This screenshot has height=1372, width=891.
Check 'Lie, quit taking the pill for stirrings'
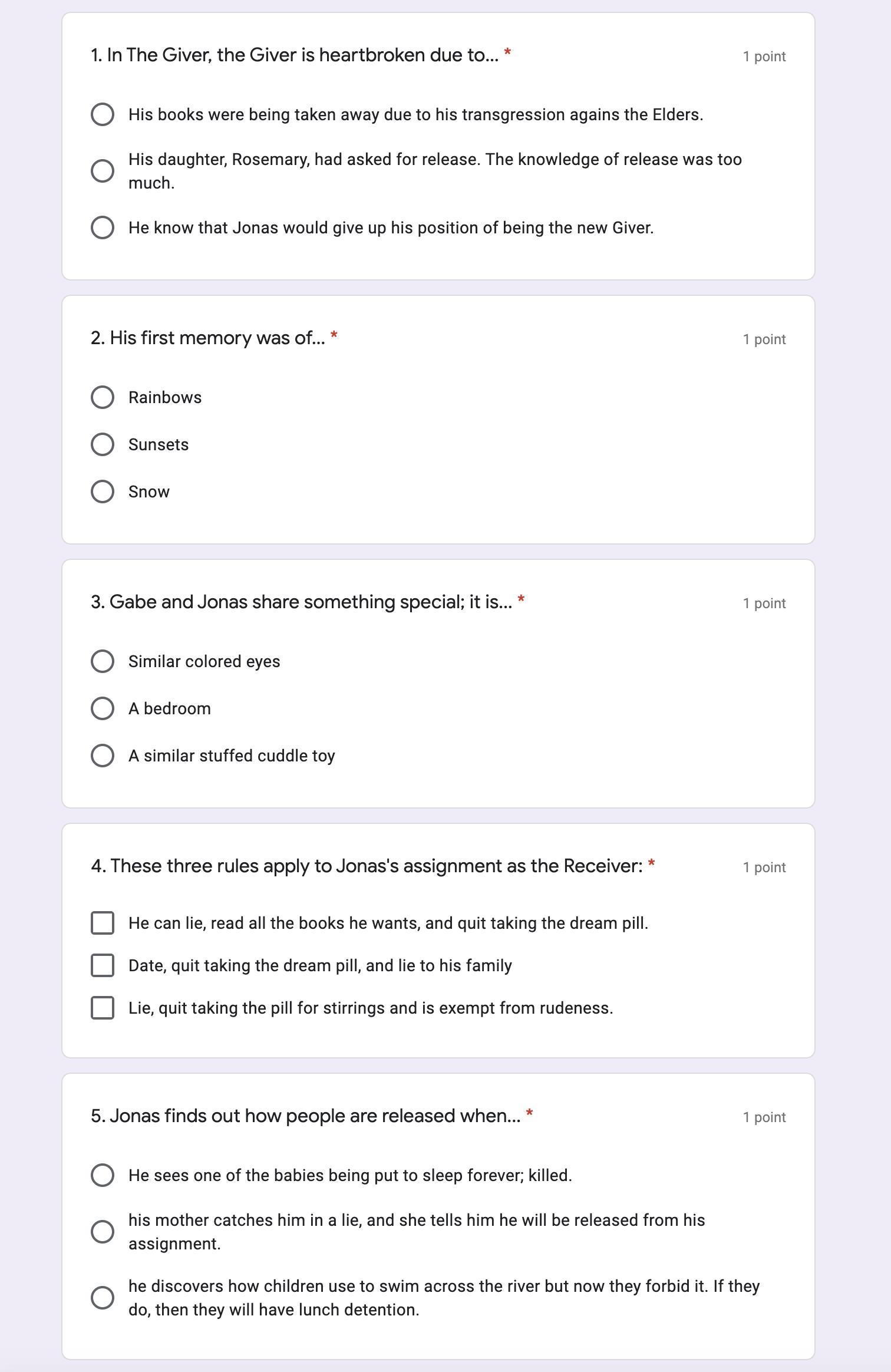click(x=103, y=1008)
